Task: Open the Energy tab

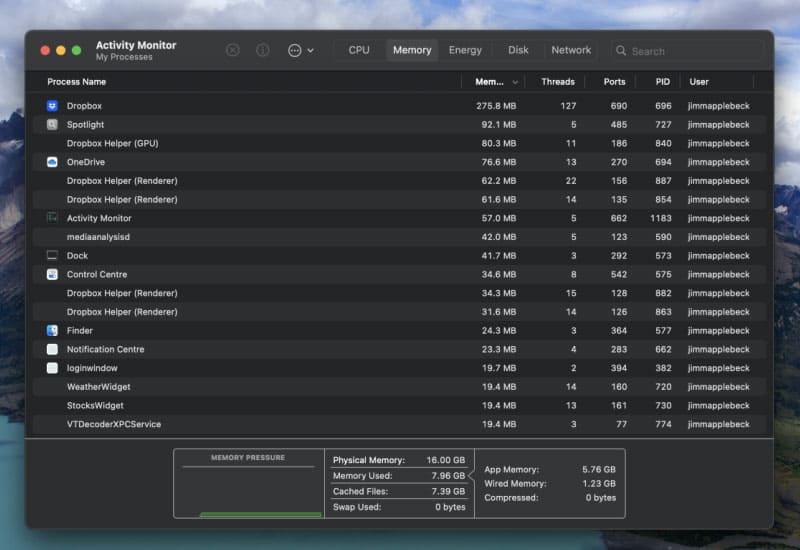Action: click(x=465, y=50)
